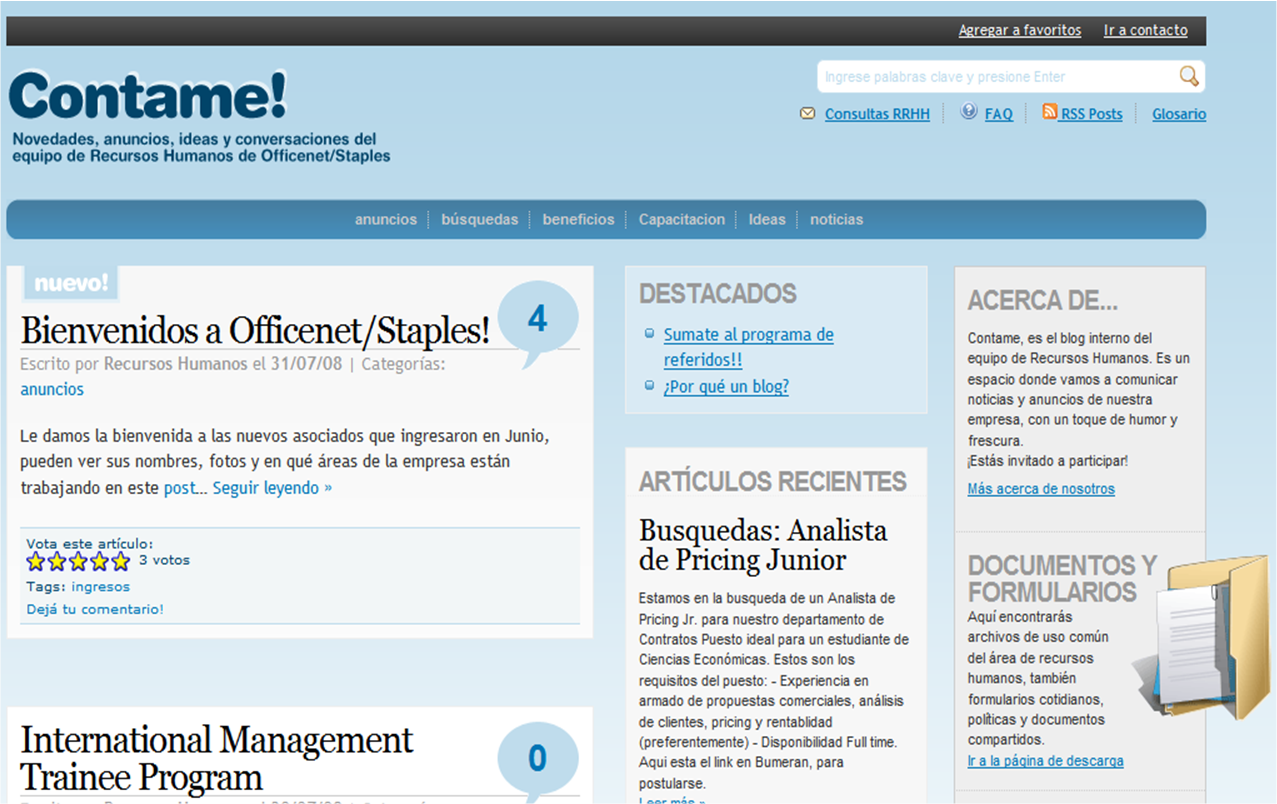
Task: Click Dejá tu comentario link
Action: click(94, 609)
